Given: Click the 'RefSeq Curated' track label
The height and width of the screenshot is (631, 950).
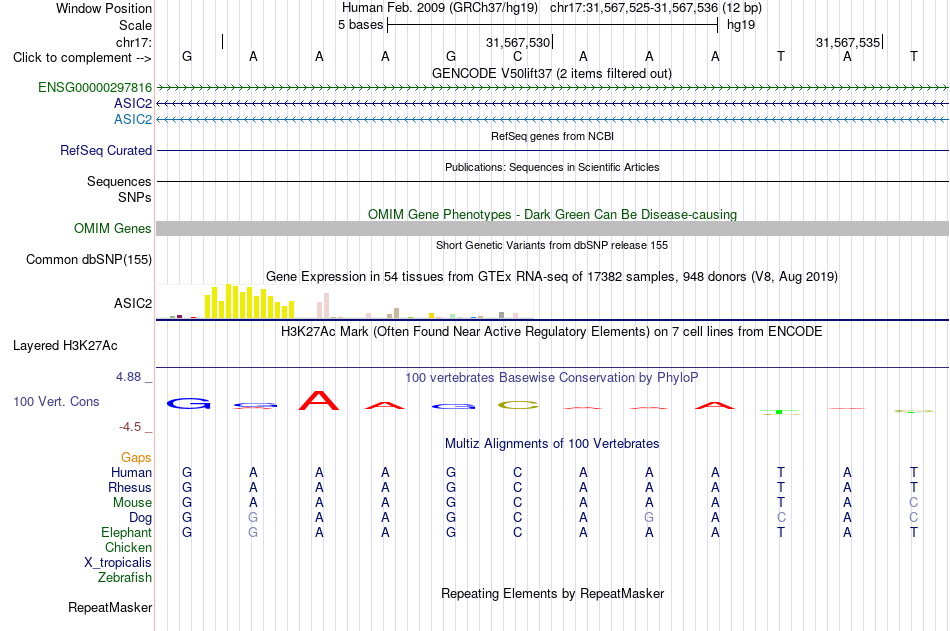Looking at the screenshot, I should [x=105, y=150].
